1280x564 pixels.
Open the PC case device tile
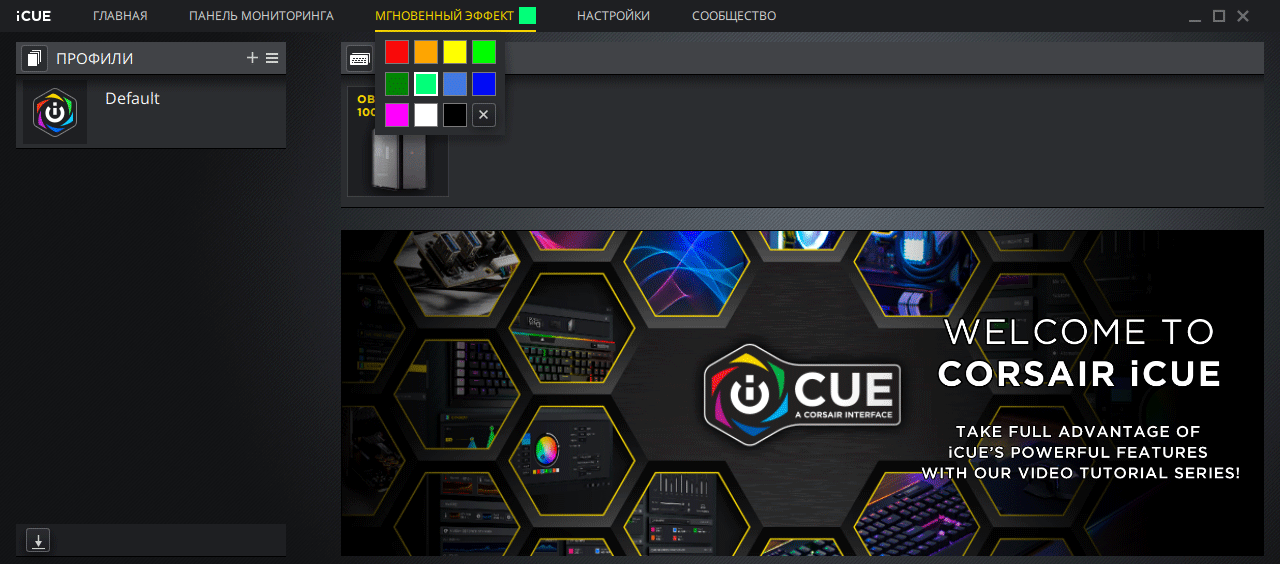pos(398,141)
